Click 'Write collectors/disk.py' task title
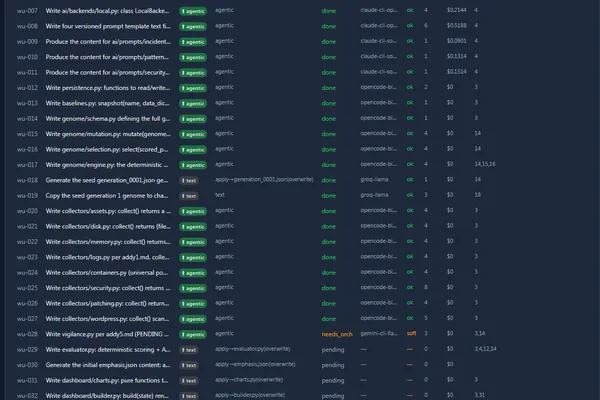The image size is (600, 400). 108,226
